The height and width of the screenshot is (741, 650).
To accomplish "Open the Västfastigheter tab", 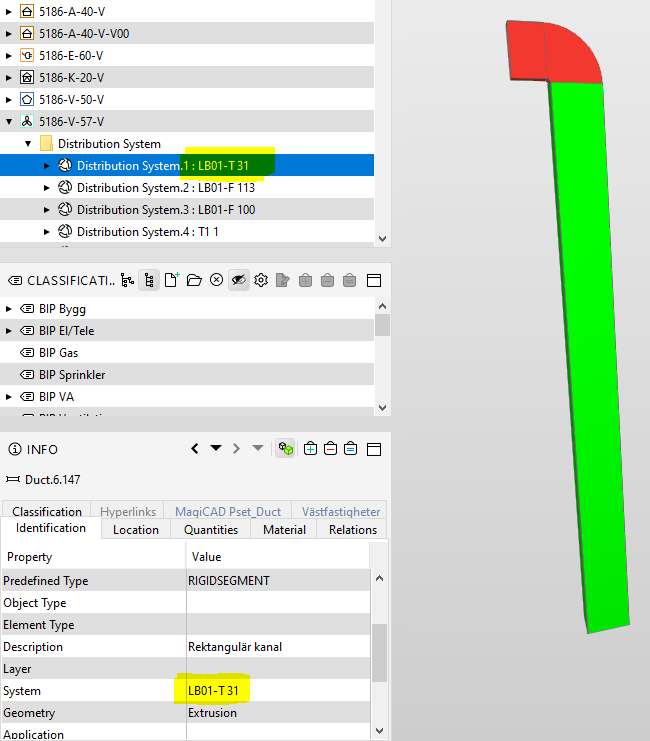I will [340, 511].
